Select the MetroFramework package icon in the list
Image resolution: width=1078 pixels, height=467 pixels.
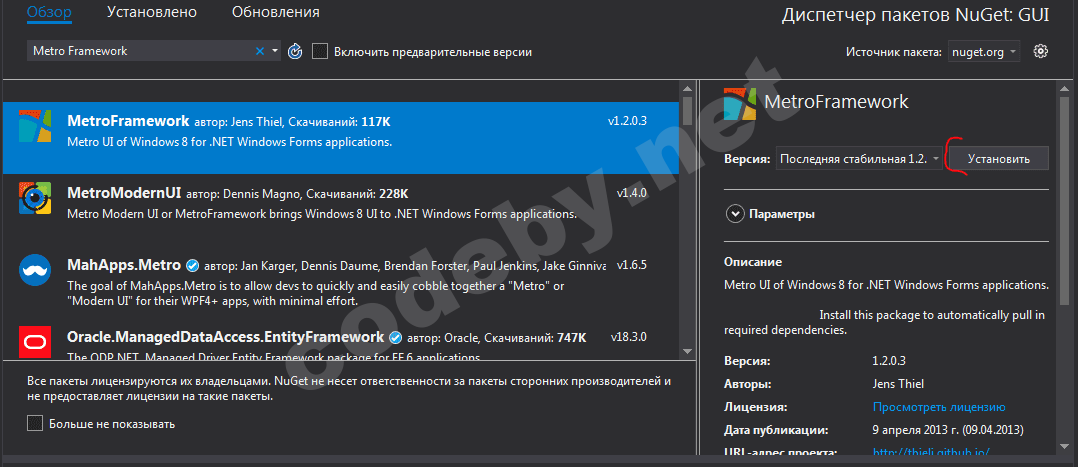(x=35, y=125)
